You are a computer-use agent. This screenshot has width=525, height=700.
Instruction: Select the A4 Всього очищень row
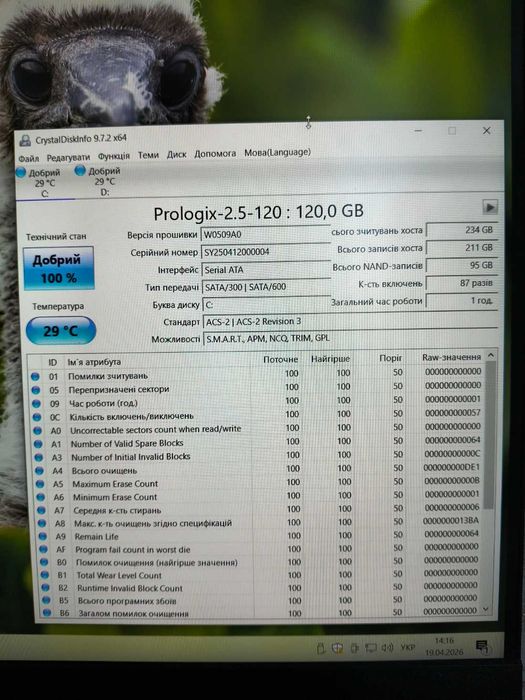click(x=259, y=470)
